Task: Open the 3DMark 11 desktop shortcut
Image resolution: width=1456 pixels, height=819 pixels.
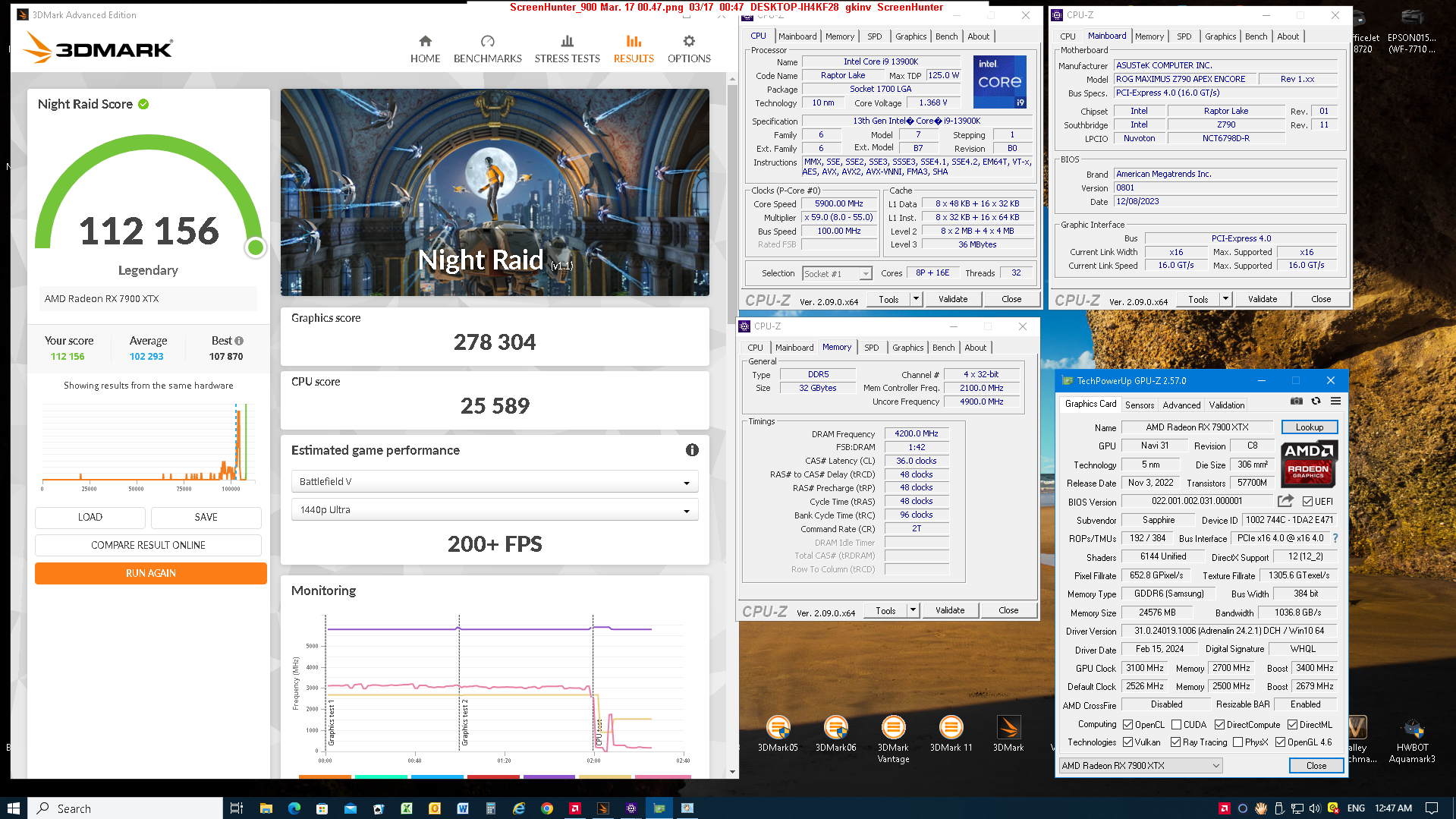Action: (x=951, y=734)
